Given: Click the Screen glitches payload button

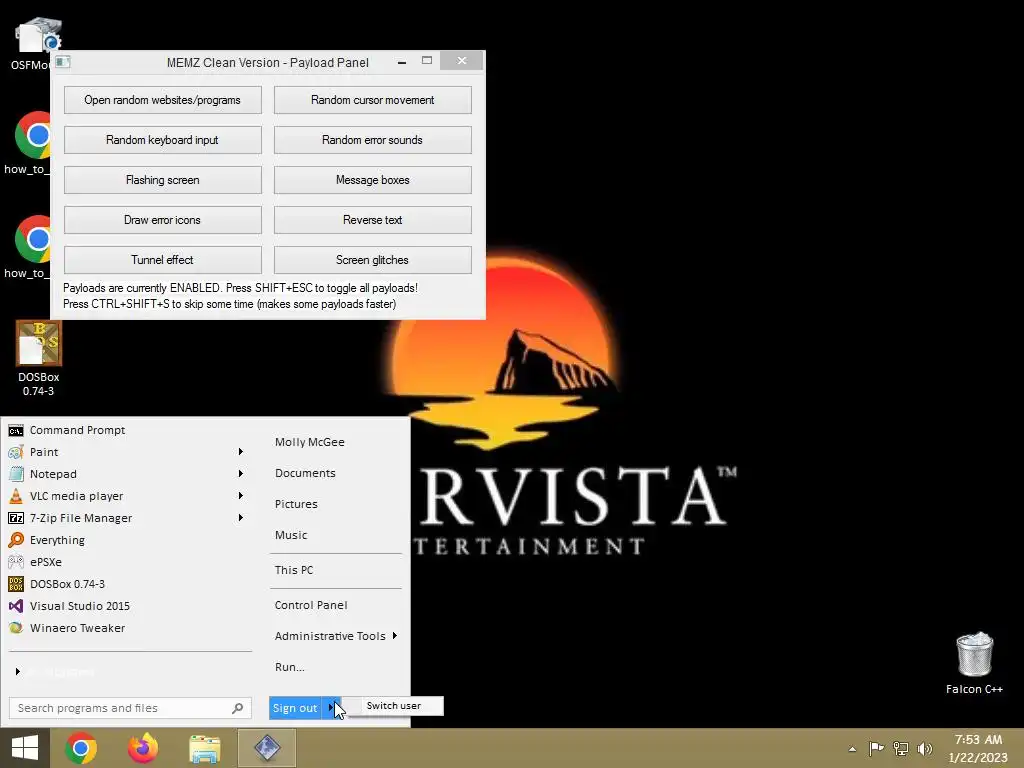Looking at the screenshot, I should pos(372,260).
